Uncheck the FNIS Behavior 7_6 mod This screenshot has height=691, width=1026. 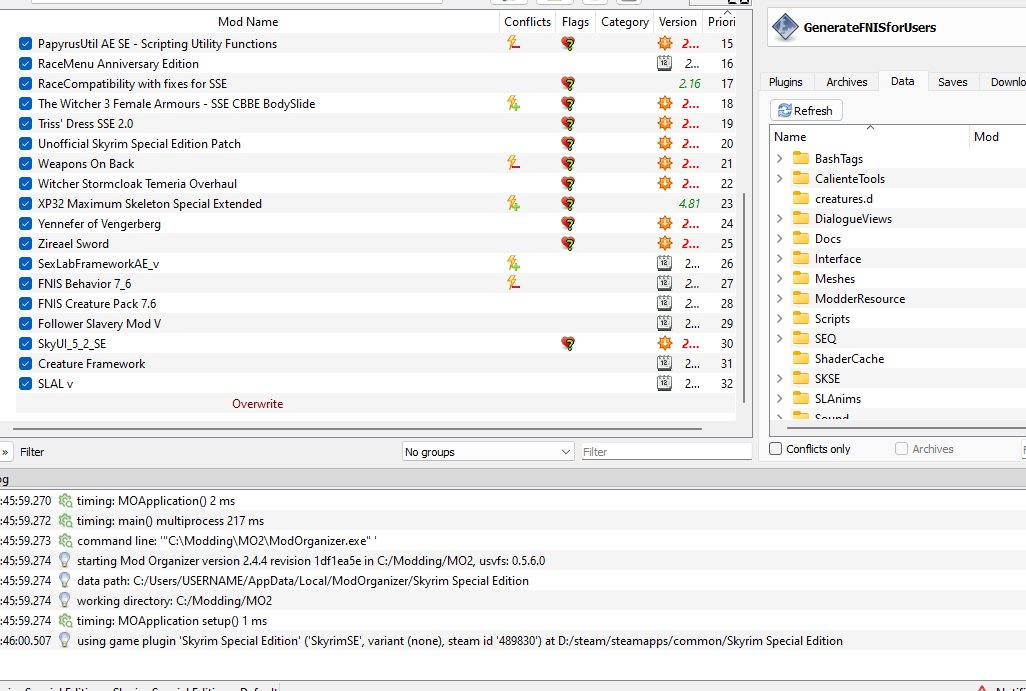(x=26, y=283)
